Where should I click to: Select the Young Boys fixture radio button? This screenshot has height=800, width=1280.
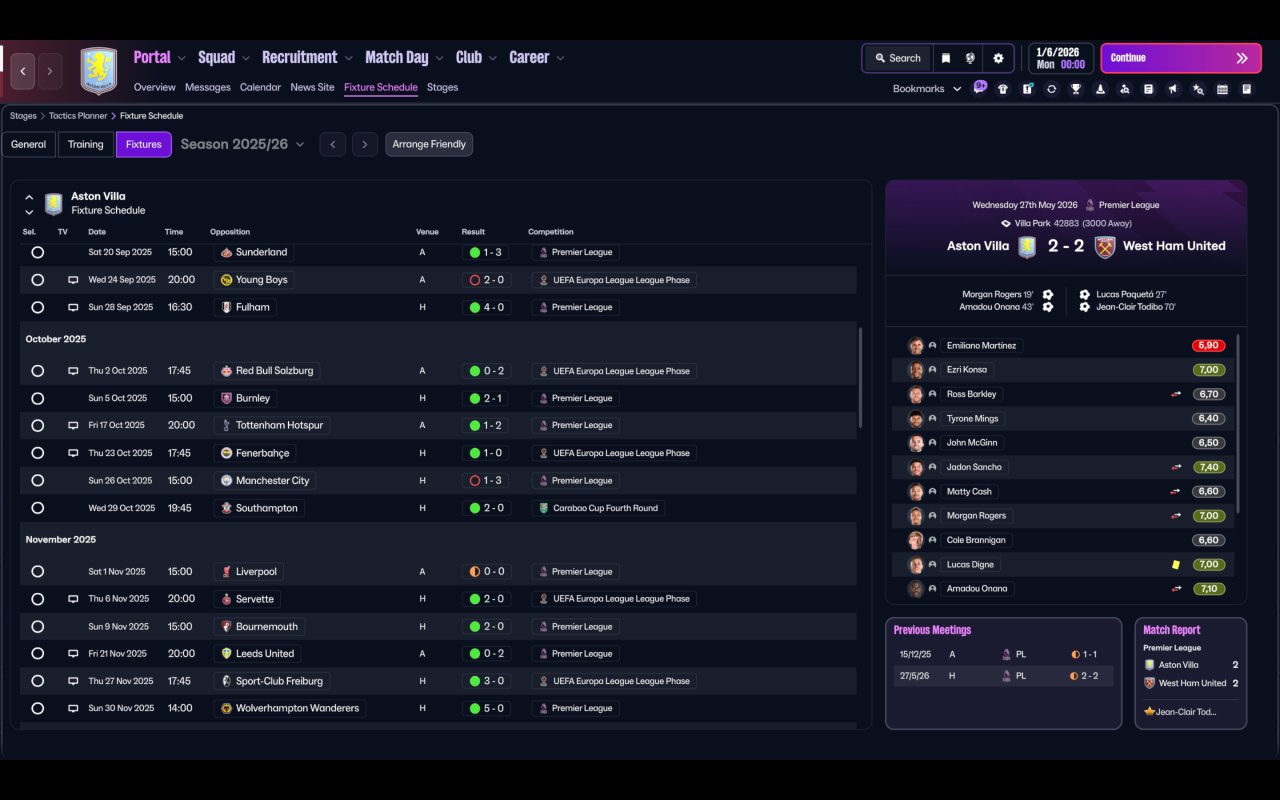pyautogui.click(x=37, y=280)
